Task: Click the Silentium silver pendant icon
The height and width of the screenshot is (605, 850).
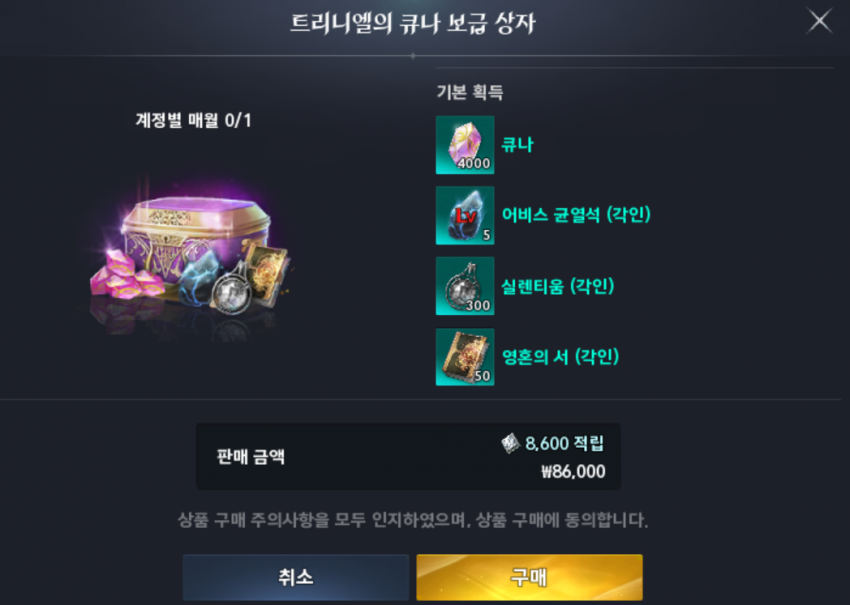Action: [465, 286]
